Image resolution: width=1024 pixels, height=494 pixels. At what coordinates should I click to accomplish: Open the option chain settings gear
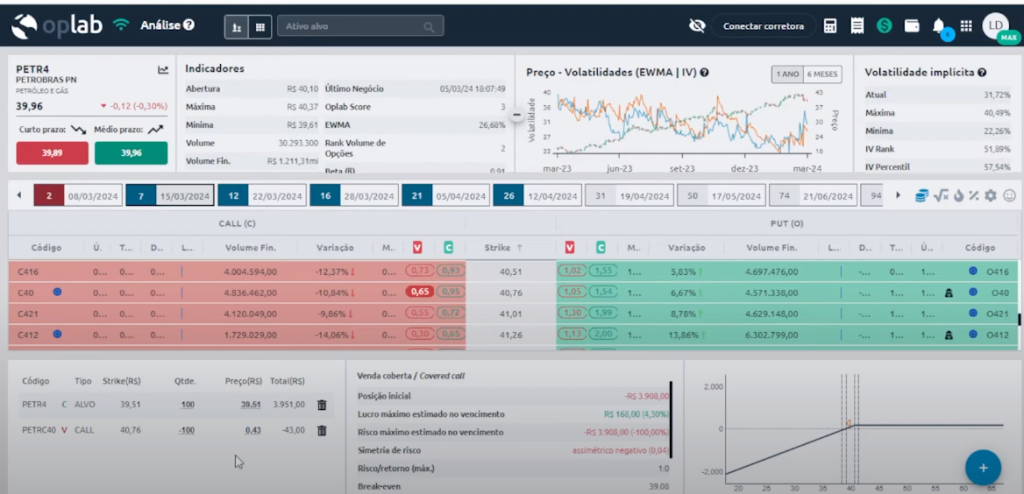pyautogui.click(x=990, y=195)
